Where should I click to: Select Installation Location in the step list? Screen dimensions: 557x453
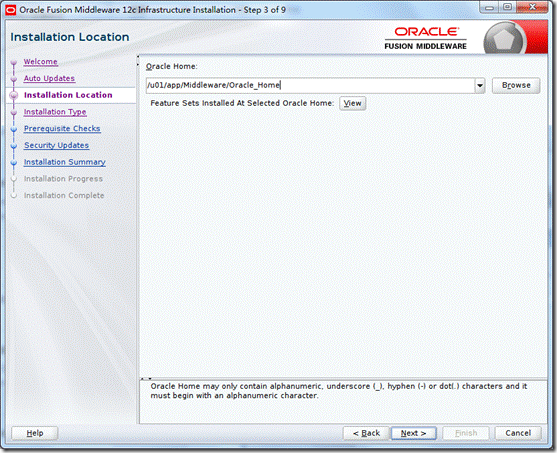[68, 95]
